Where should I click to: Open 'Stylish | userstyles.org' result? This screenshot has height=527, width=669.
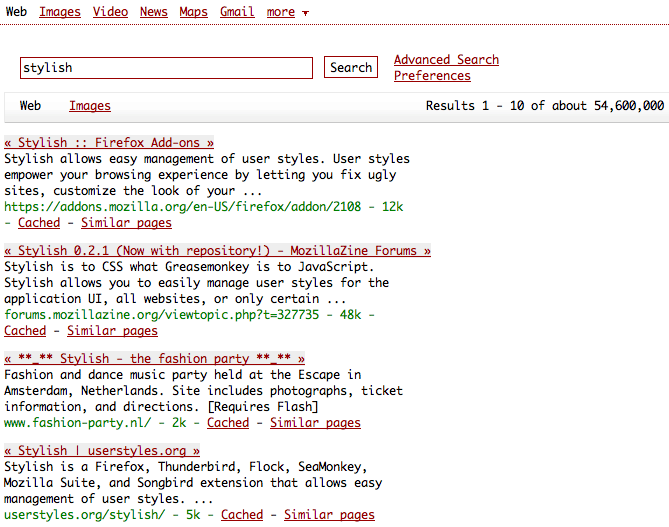[102, 450]
